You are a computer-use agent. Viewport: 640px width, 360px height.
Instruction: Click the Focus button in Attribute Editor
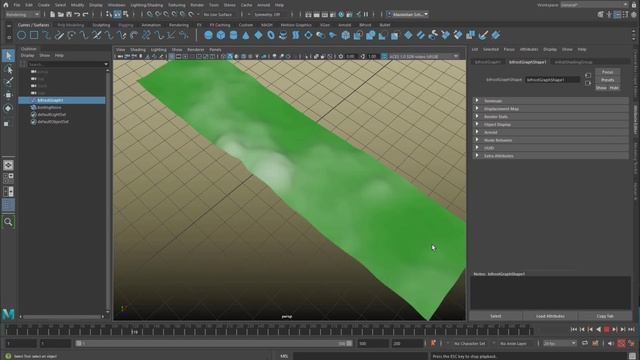tap(607, 72)
